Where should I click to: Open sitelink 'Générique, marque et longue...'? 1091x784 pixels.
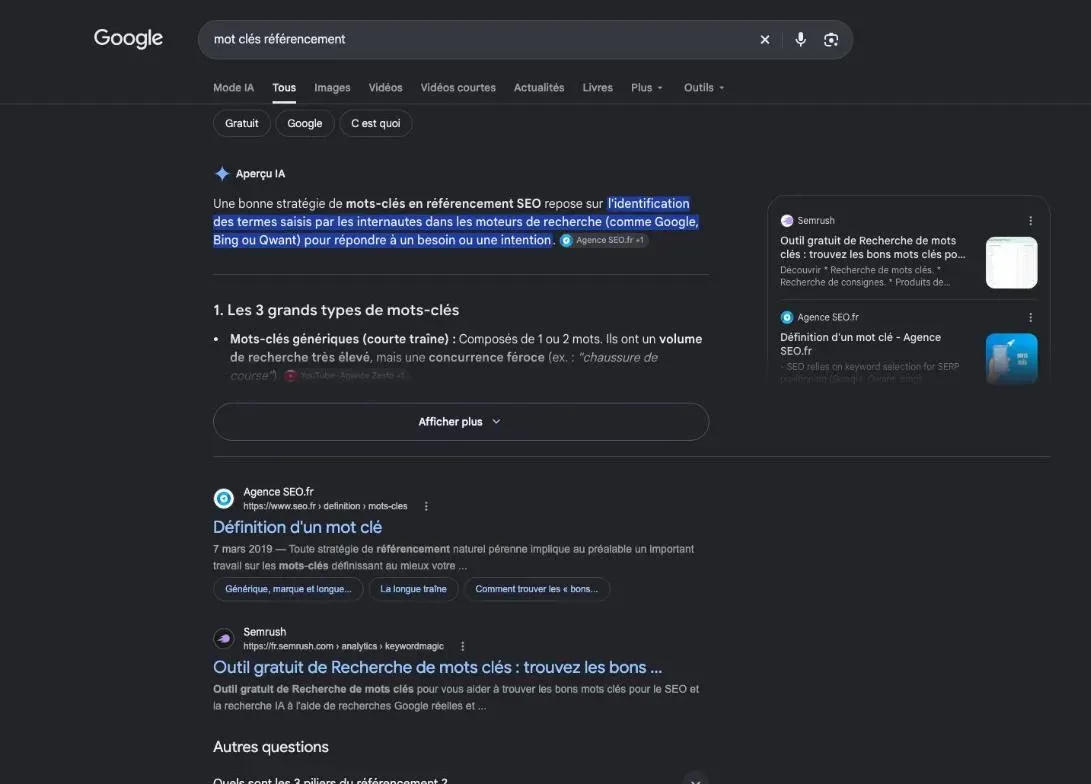pyautogui.click(x=288, y=589)
